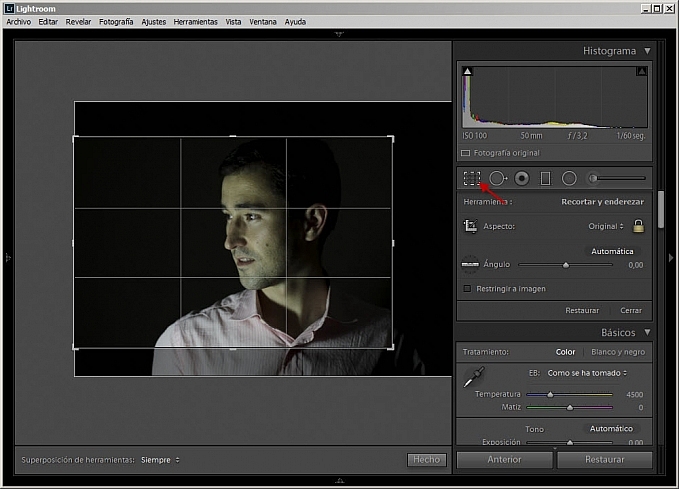
Task: Click the right panel vertical scrollbar
Action: pyautogui.click(x=661, y=209)
